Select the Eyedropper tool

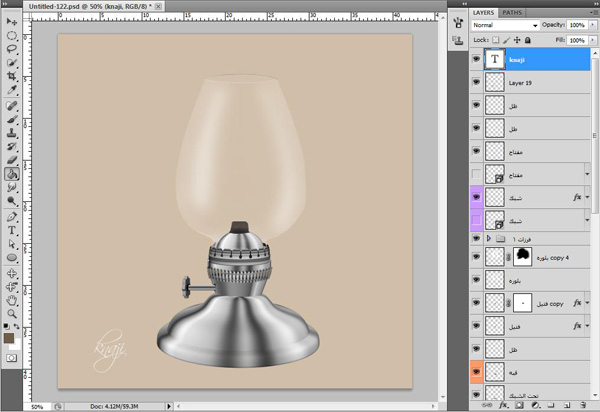[x=12, y=90]
